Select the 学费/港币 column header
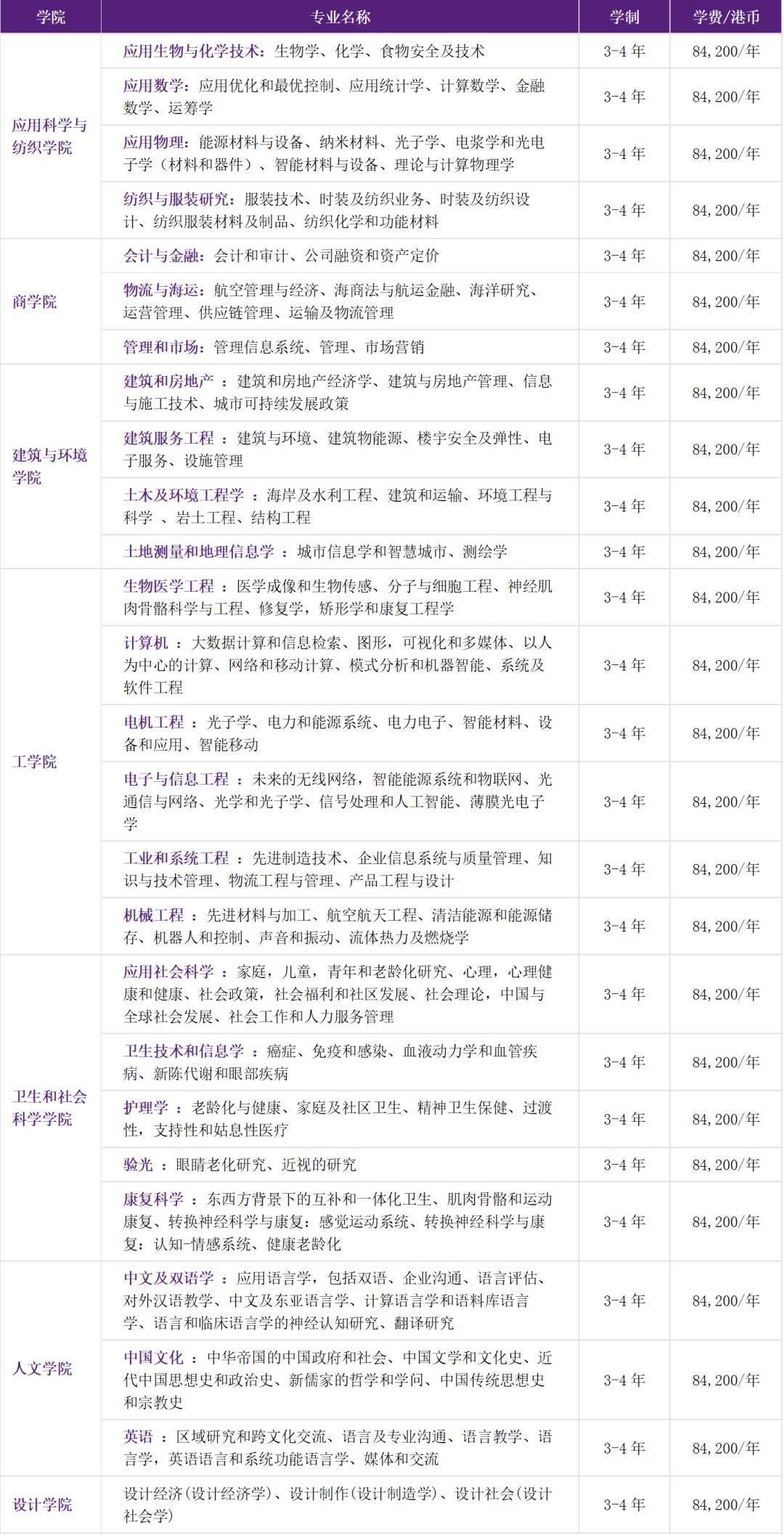The height and width of the screenshot is (1535, 784). click(725, 17)
